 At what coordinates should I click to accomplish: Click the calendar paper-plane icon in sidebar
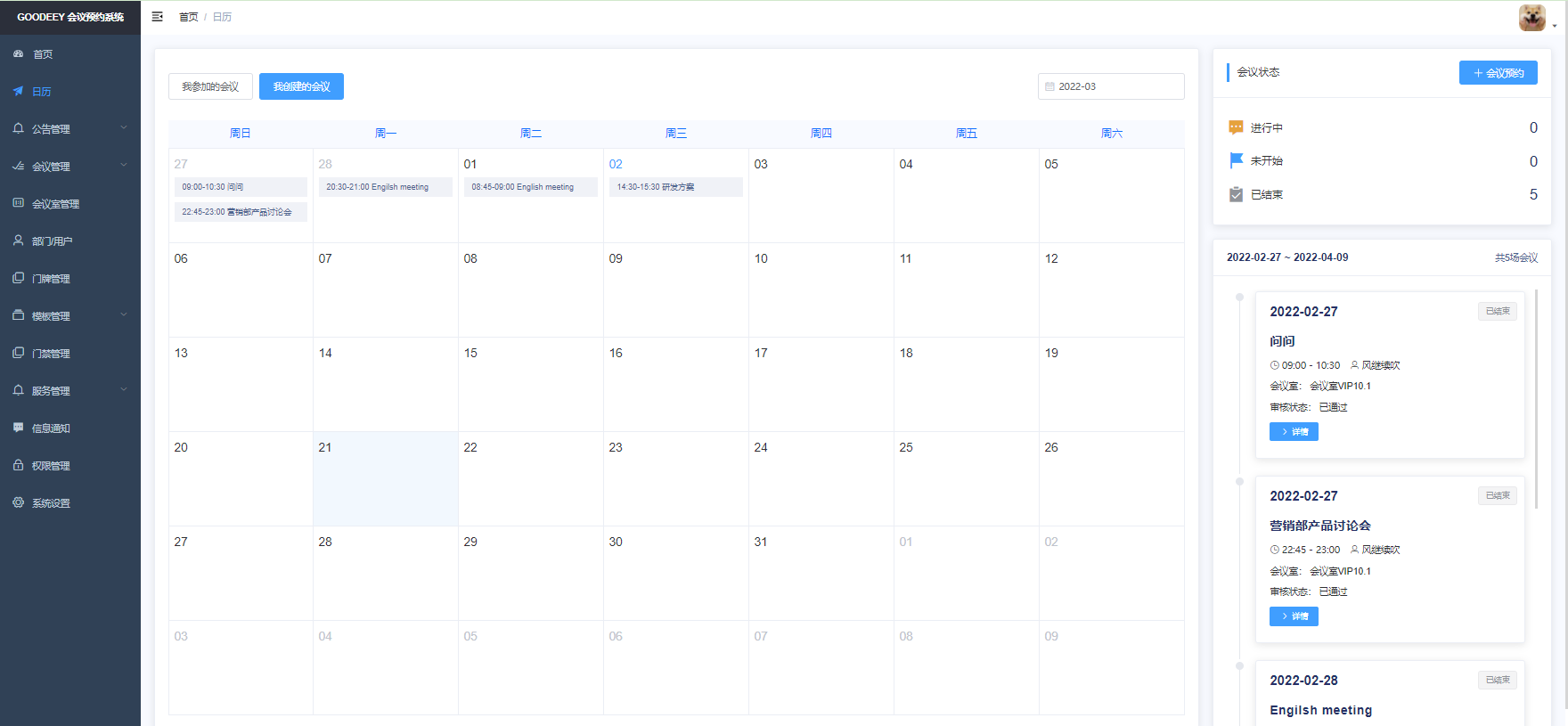[x=19, y=92]
